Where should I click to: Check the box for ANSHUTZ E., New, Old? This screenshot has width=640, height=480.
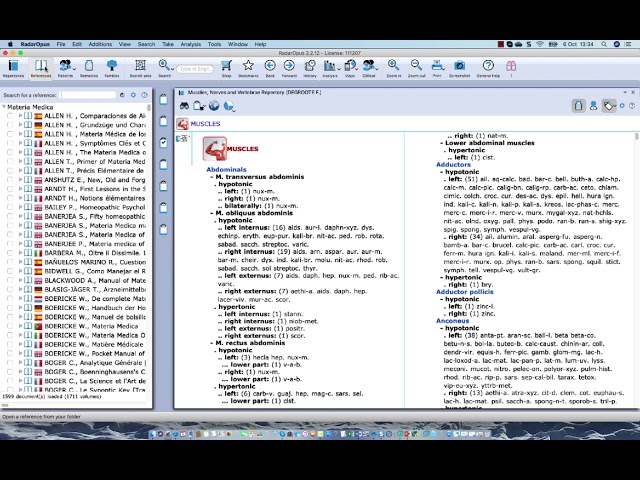pyautogui.click(x=10, y=180)
